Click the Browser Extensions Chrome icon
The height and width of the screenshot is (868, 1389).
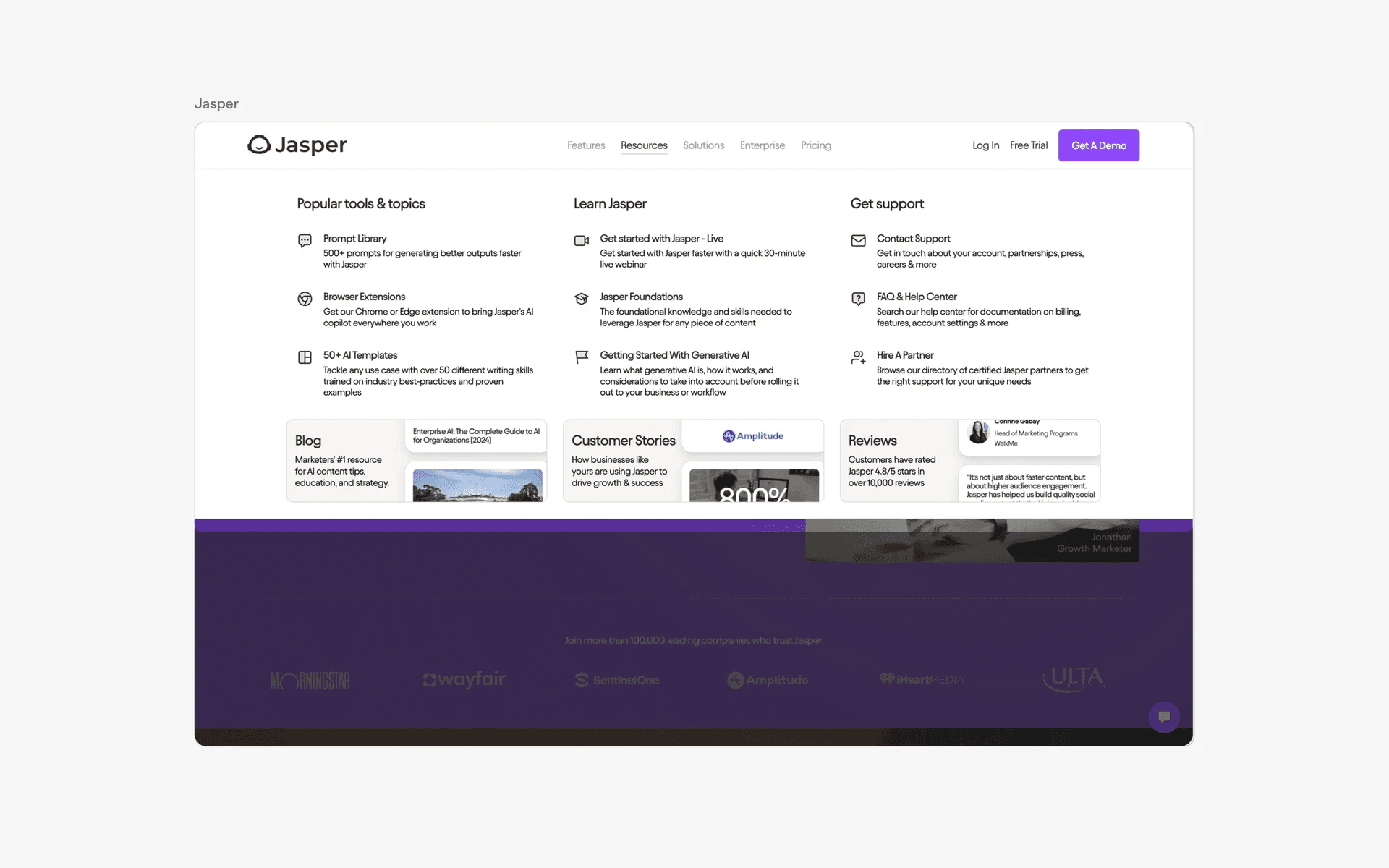pos(305,299)
